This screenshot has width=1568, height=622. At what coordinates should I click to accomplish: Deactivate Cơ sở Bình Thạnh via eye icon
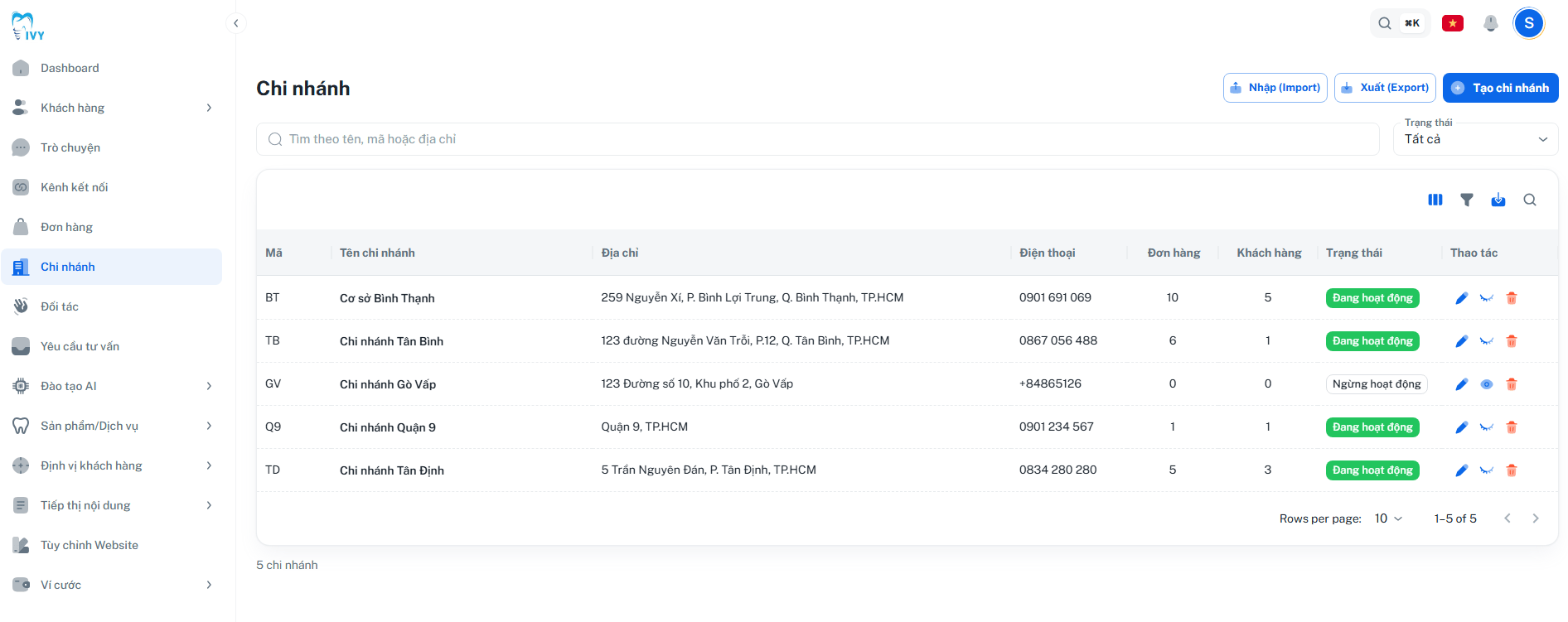point(1487,298)
